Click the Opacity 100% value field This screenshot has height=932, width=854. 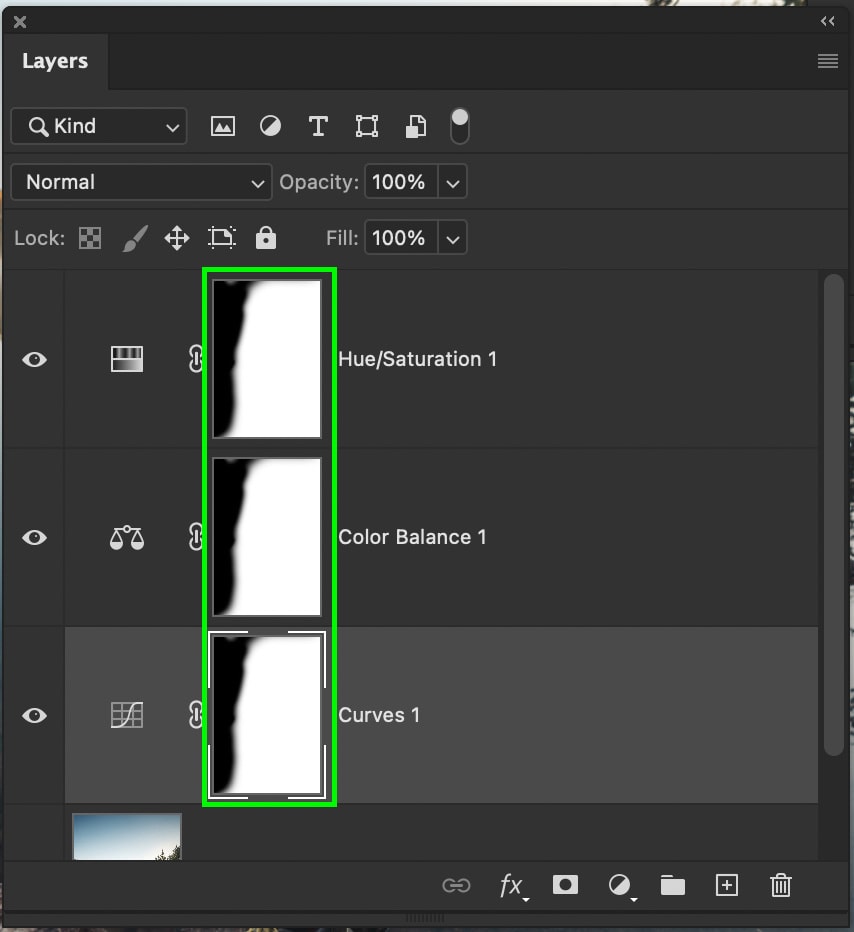[401, 182]
